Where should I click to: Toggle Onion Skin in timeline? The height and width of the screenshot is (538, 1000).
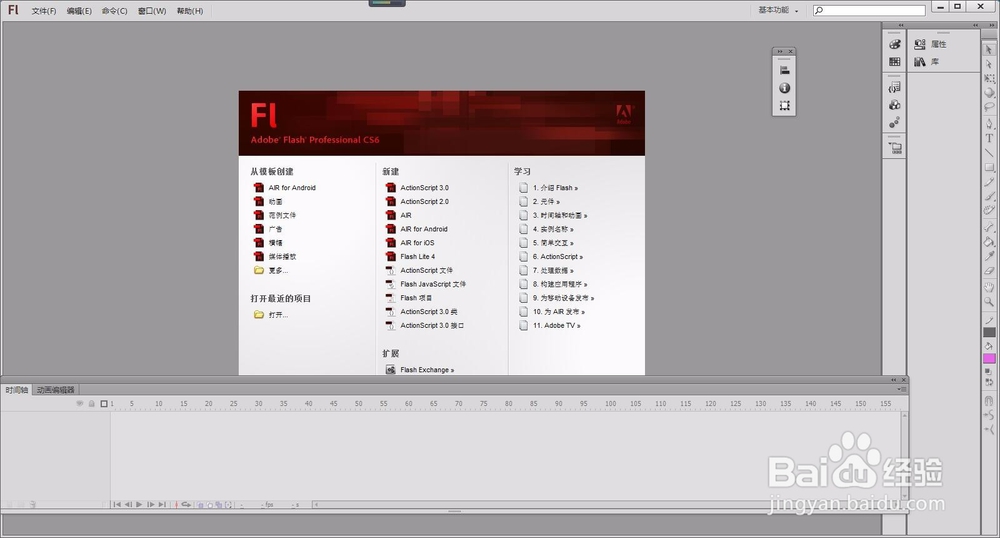coord(200,505)
